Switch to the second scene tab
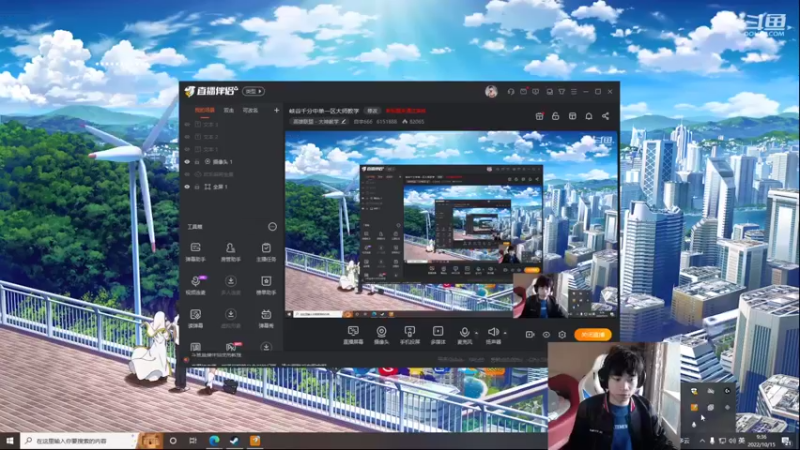Viewport: 800px width, 450px height. [x=229, y=110]
